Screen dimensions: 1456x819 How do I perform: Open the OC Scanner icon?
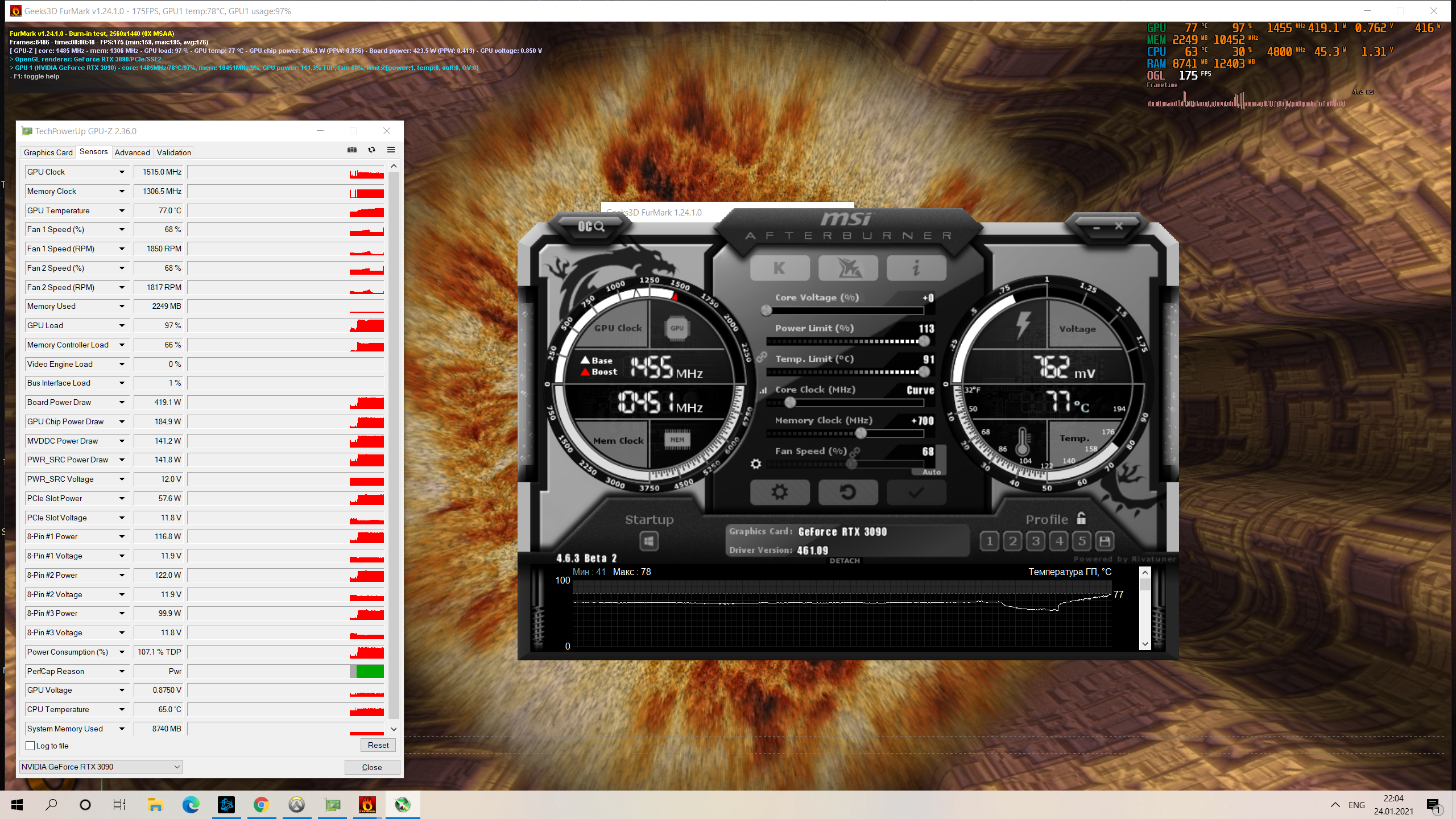point(590,226)
